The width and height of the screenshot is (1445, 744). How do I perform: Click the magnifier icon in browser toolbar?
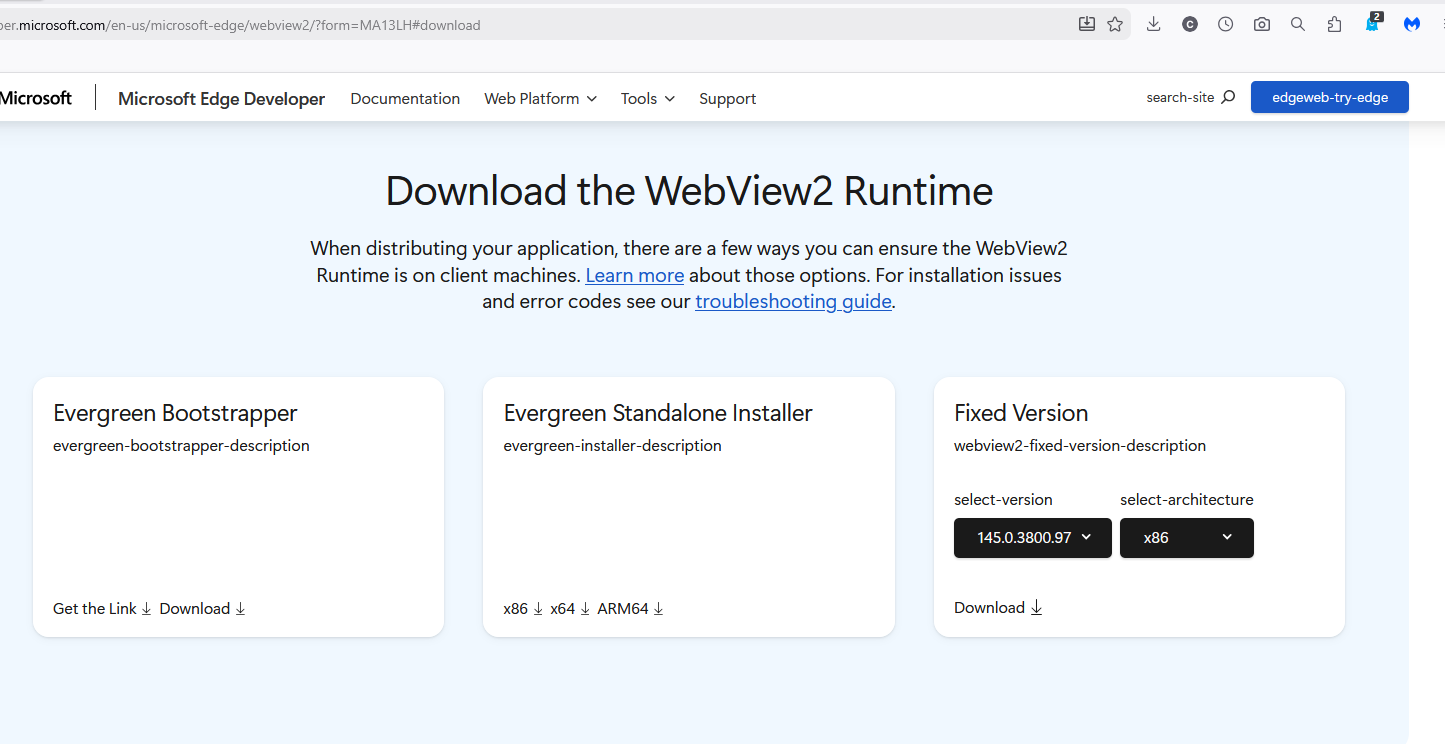[x=1297, y=25]
